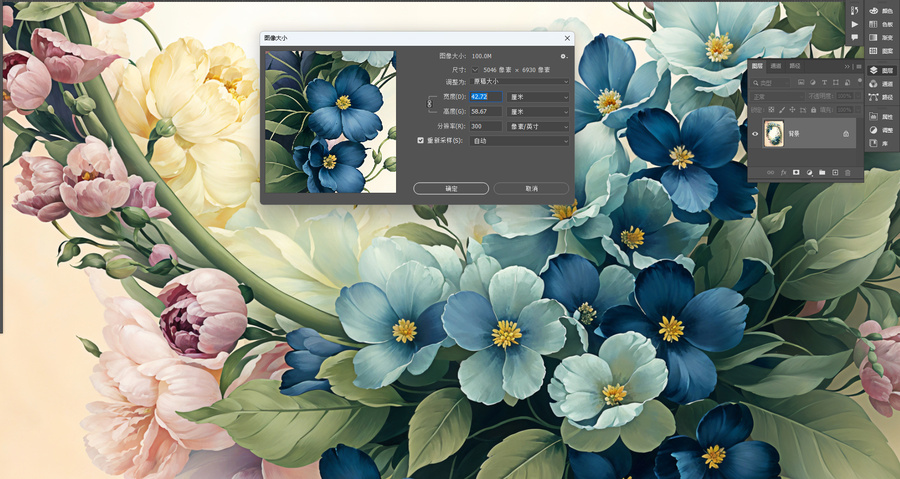Open the 调整为 原稿大小 dropdown
The height and width of the screenshot is (479, 900).
520,82
